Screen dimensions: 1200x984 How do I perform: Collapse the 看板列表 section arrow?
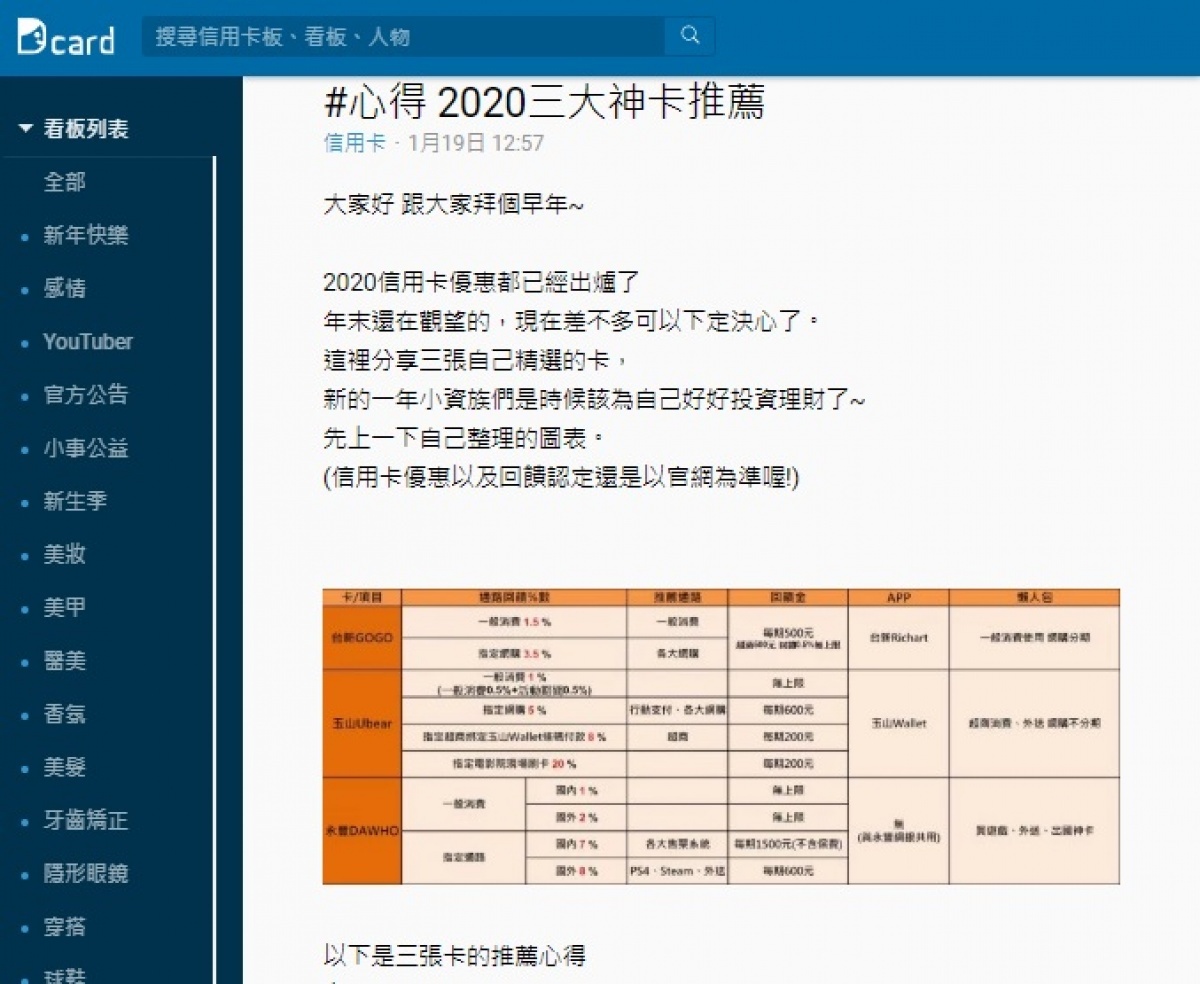[26, 129]
